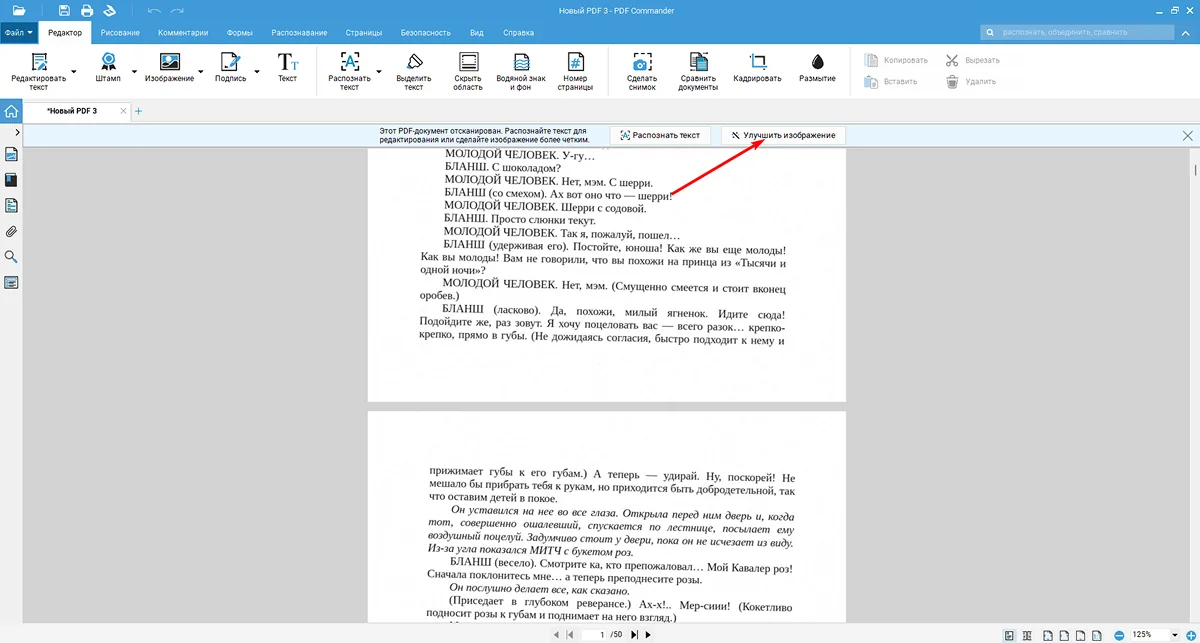Add a signature with Подпись
The width and height of the screenshot is (1200, 643).
(x=230, y=68)
